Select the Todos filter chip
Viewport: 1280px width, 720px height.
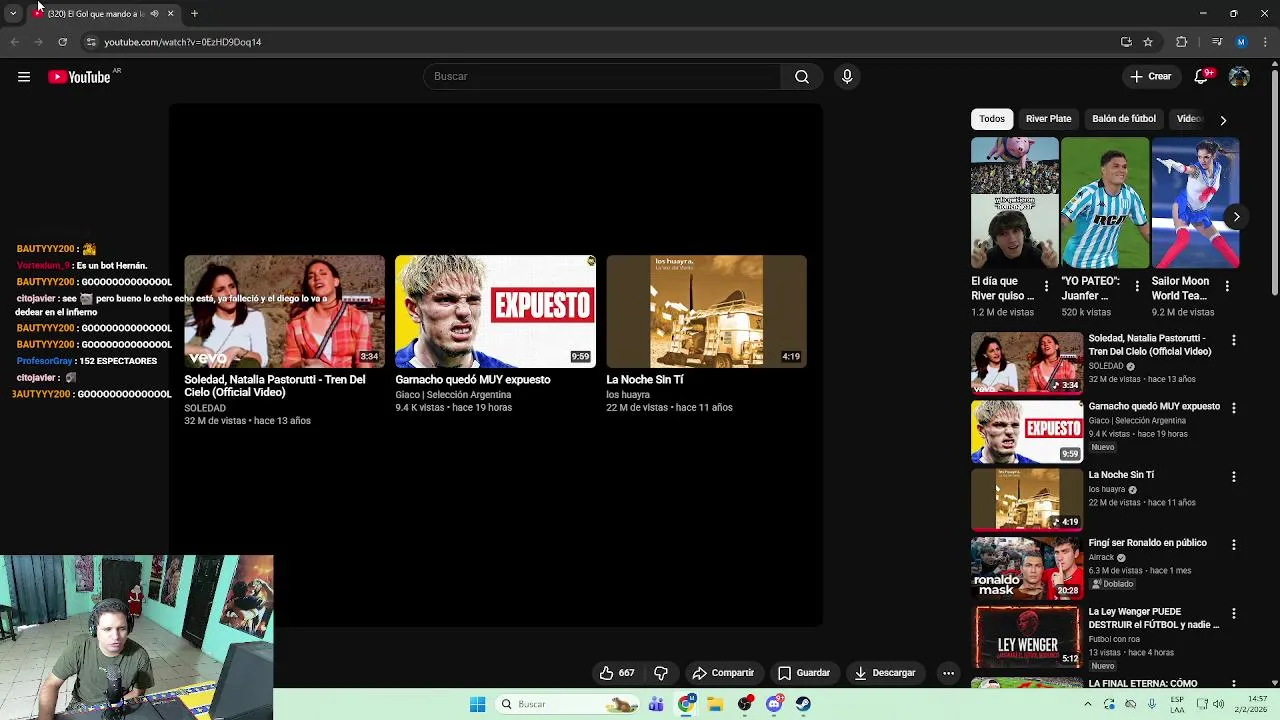tap(992, 119)
